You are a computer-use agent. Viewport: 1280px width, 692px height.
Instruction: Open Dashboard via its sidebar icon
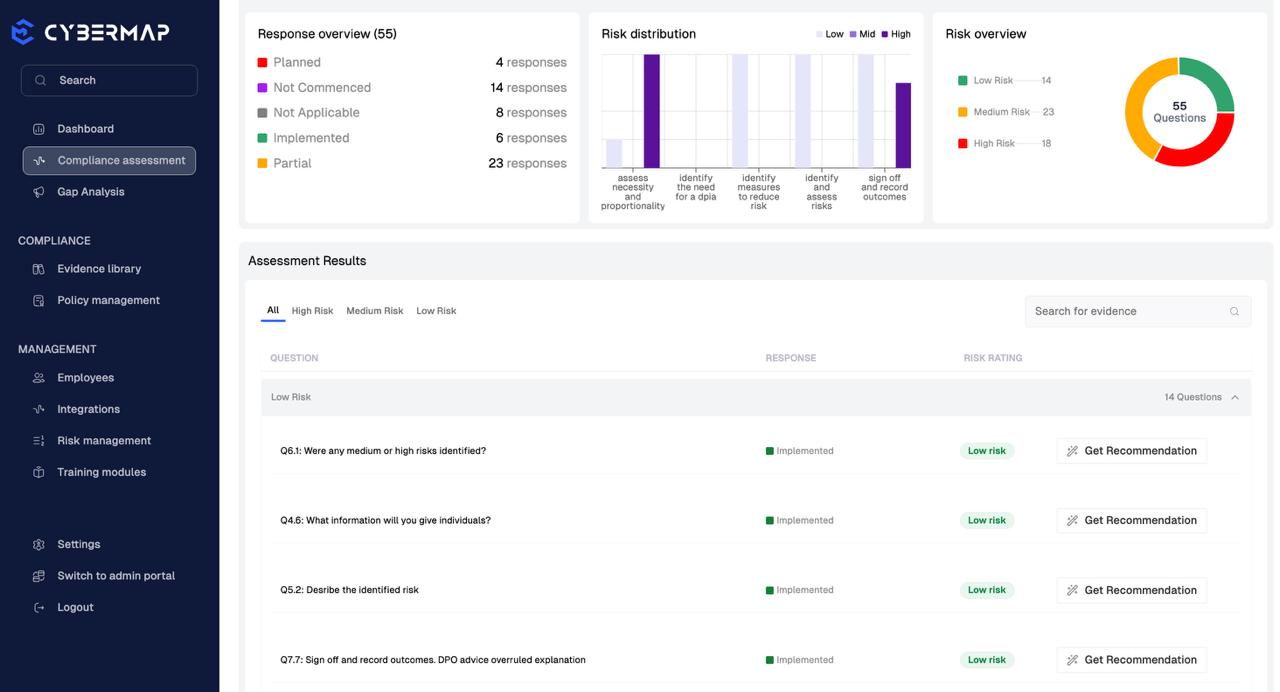pyautogui.click(x=39, y=129)
